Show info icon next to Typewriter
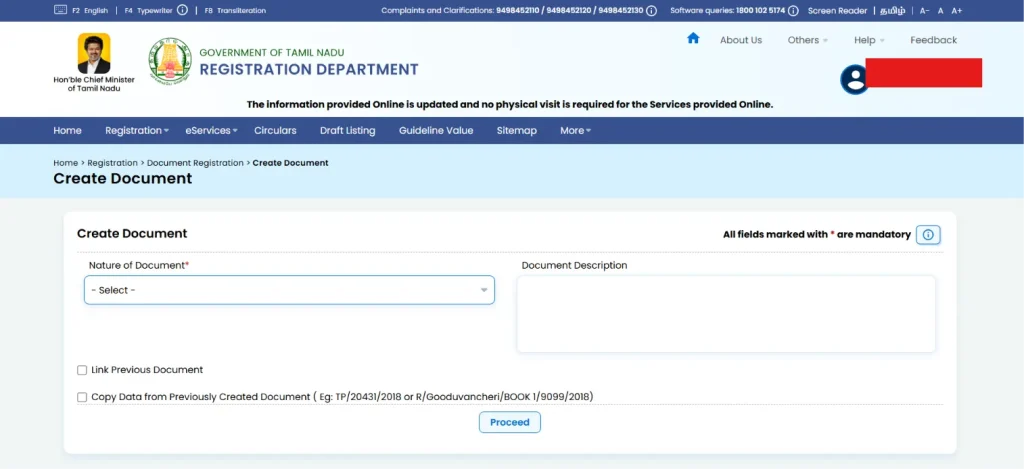Viewport: 1024px width, 469px height. coord(182,10)
